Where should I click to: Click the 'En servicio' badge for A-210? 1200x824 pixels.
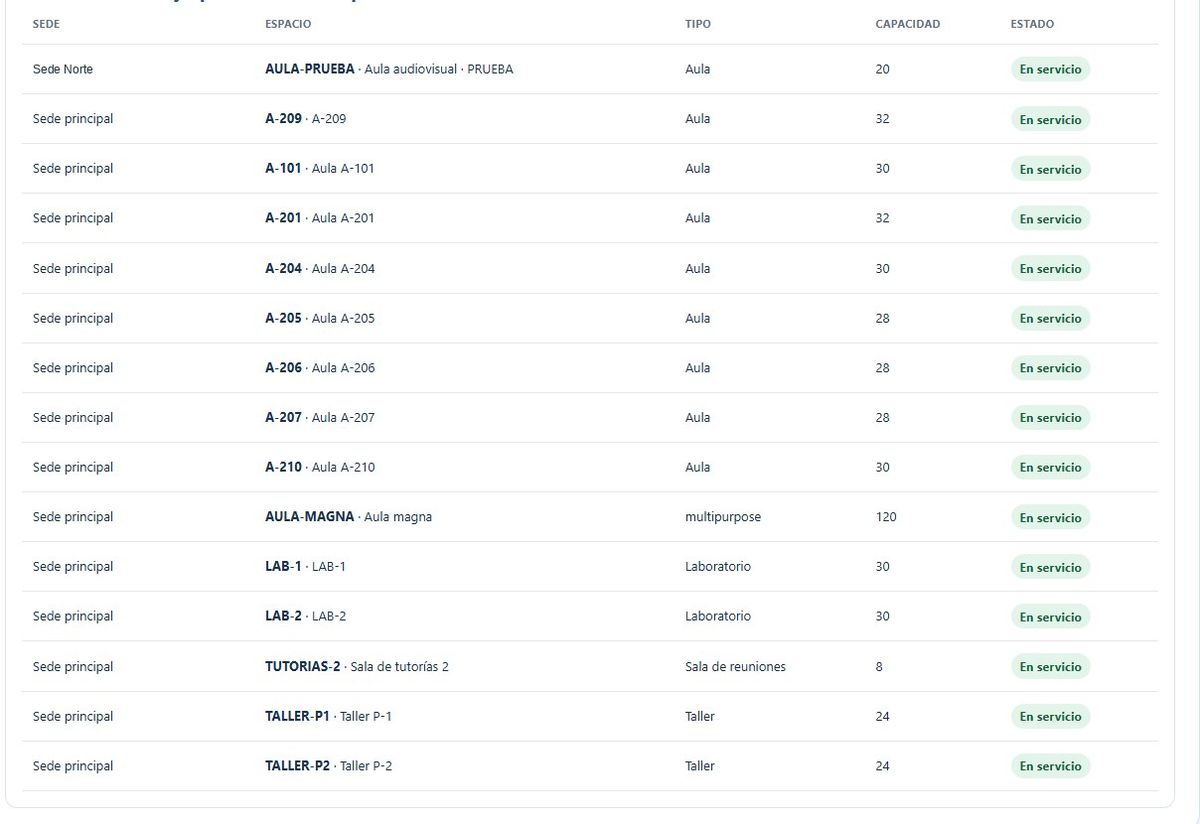click(1050, 467)
